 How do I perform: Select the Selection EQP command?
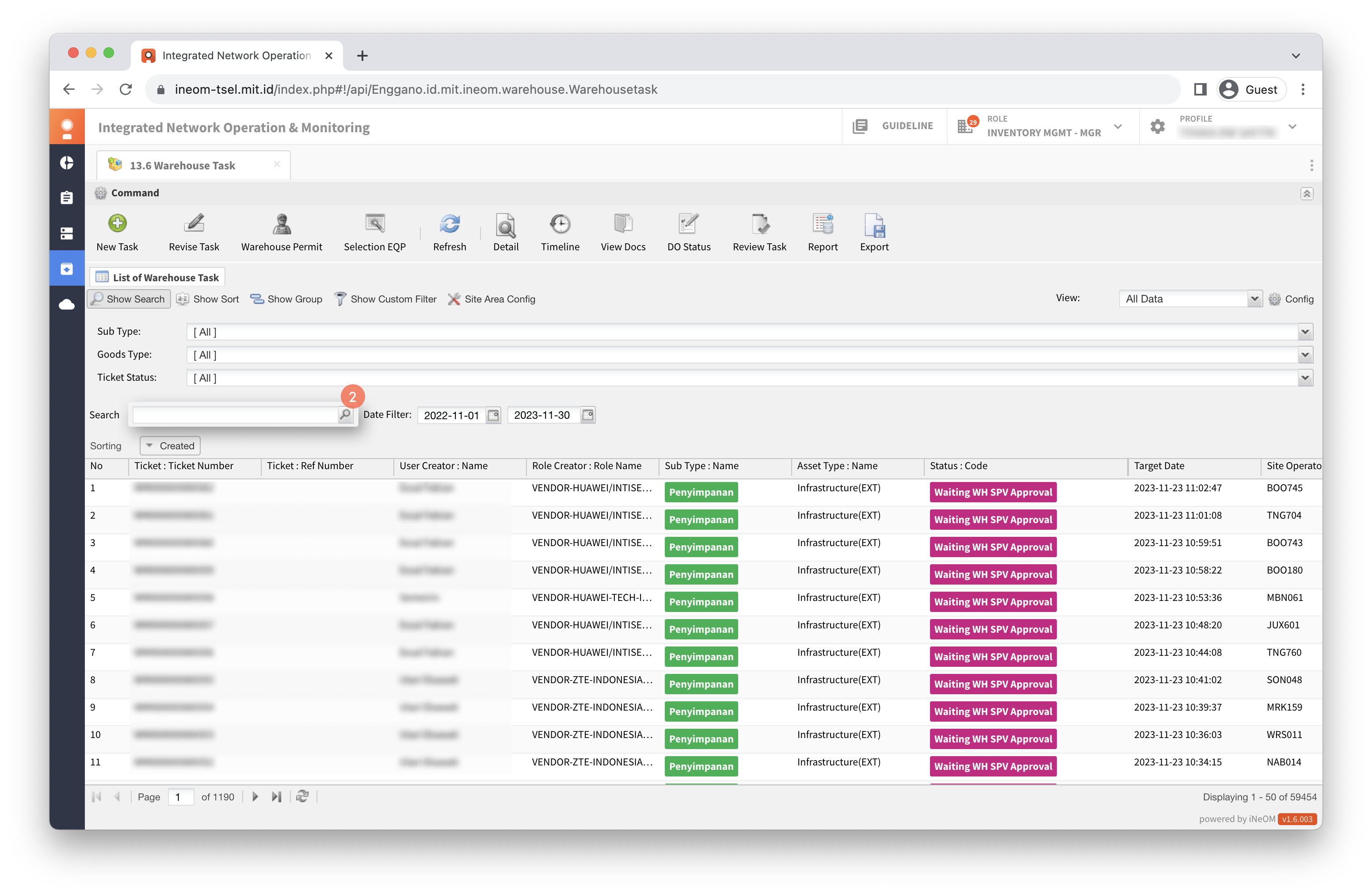(375, 233)
